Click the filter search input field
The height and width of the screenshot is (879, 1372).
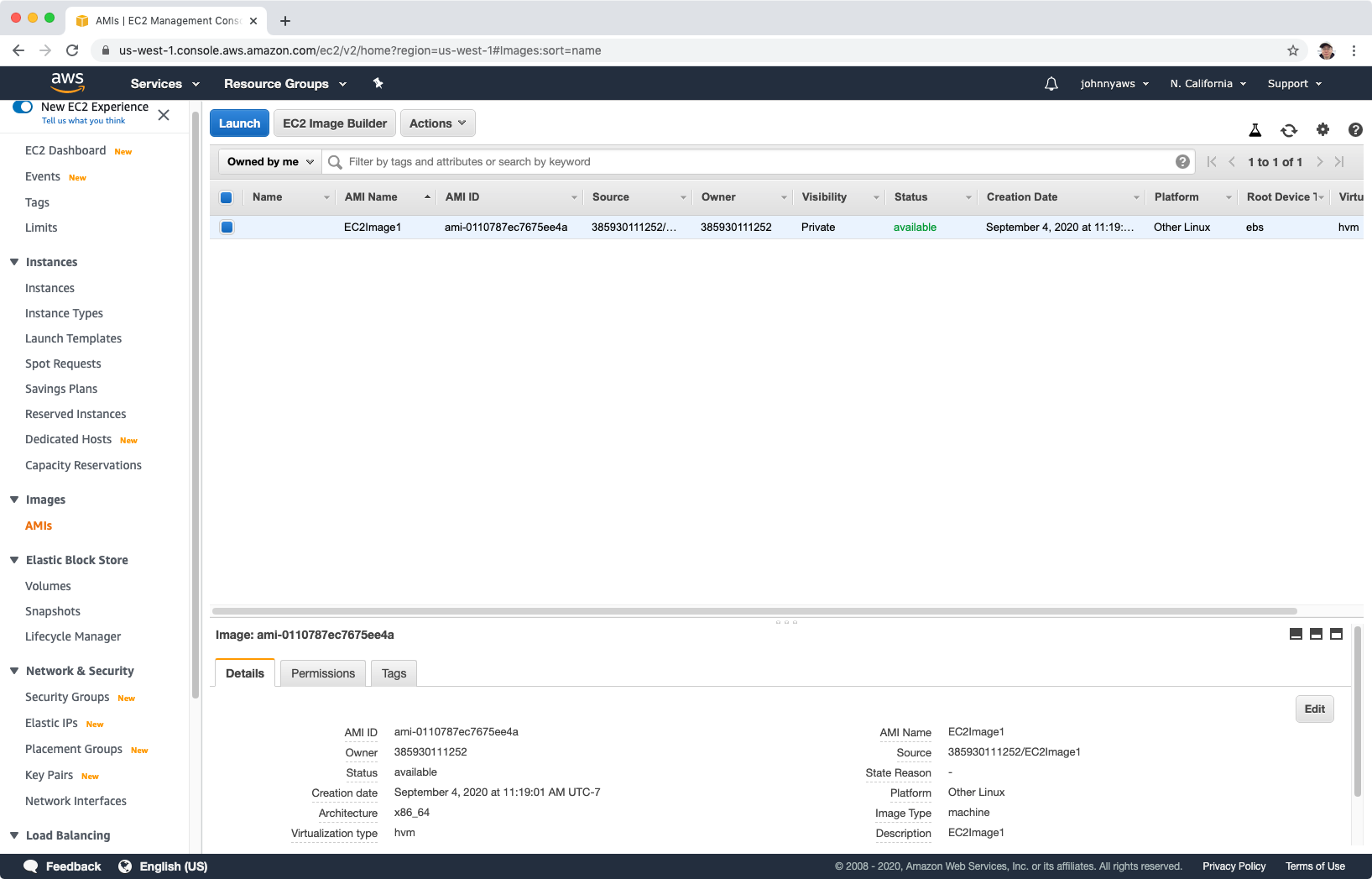point(759,162)
